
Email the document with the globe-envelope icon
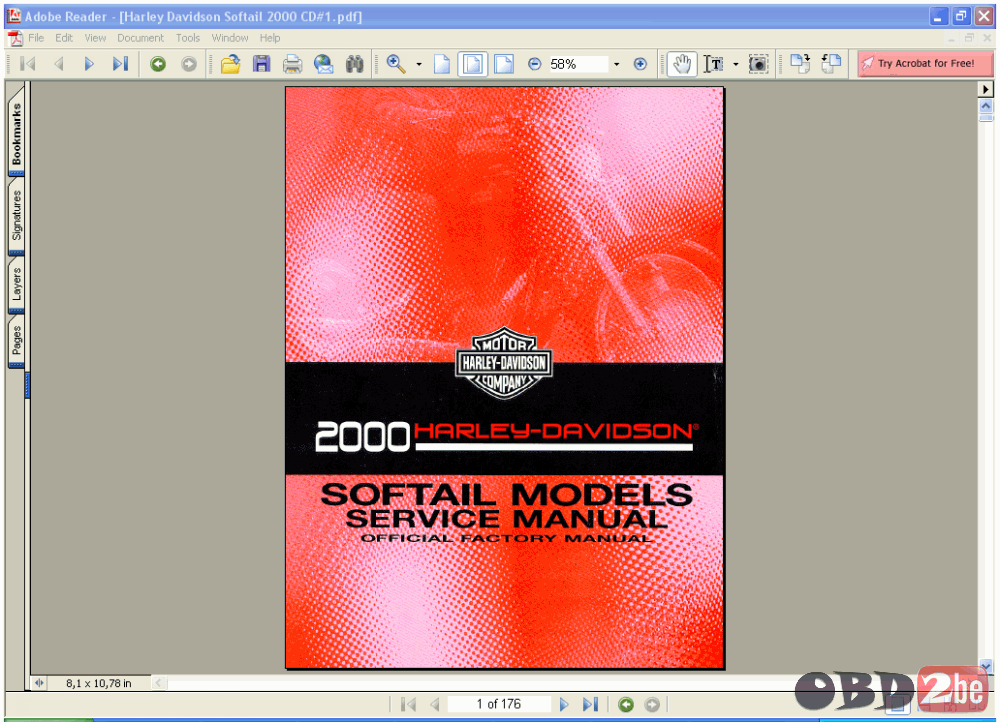click(x=323, y=64)
